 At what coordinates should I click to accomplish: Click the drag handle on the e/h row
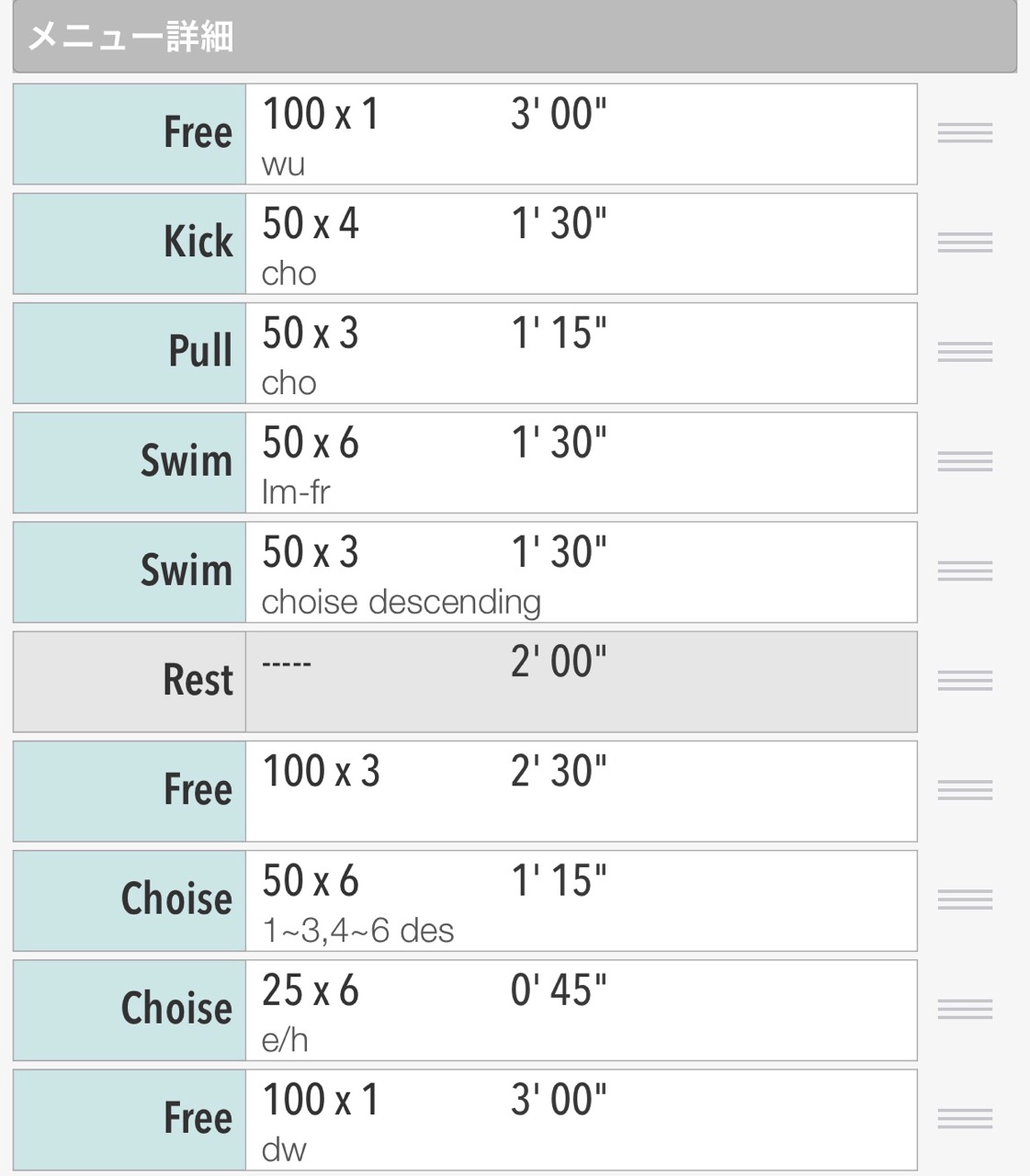965,1009
